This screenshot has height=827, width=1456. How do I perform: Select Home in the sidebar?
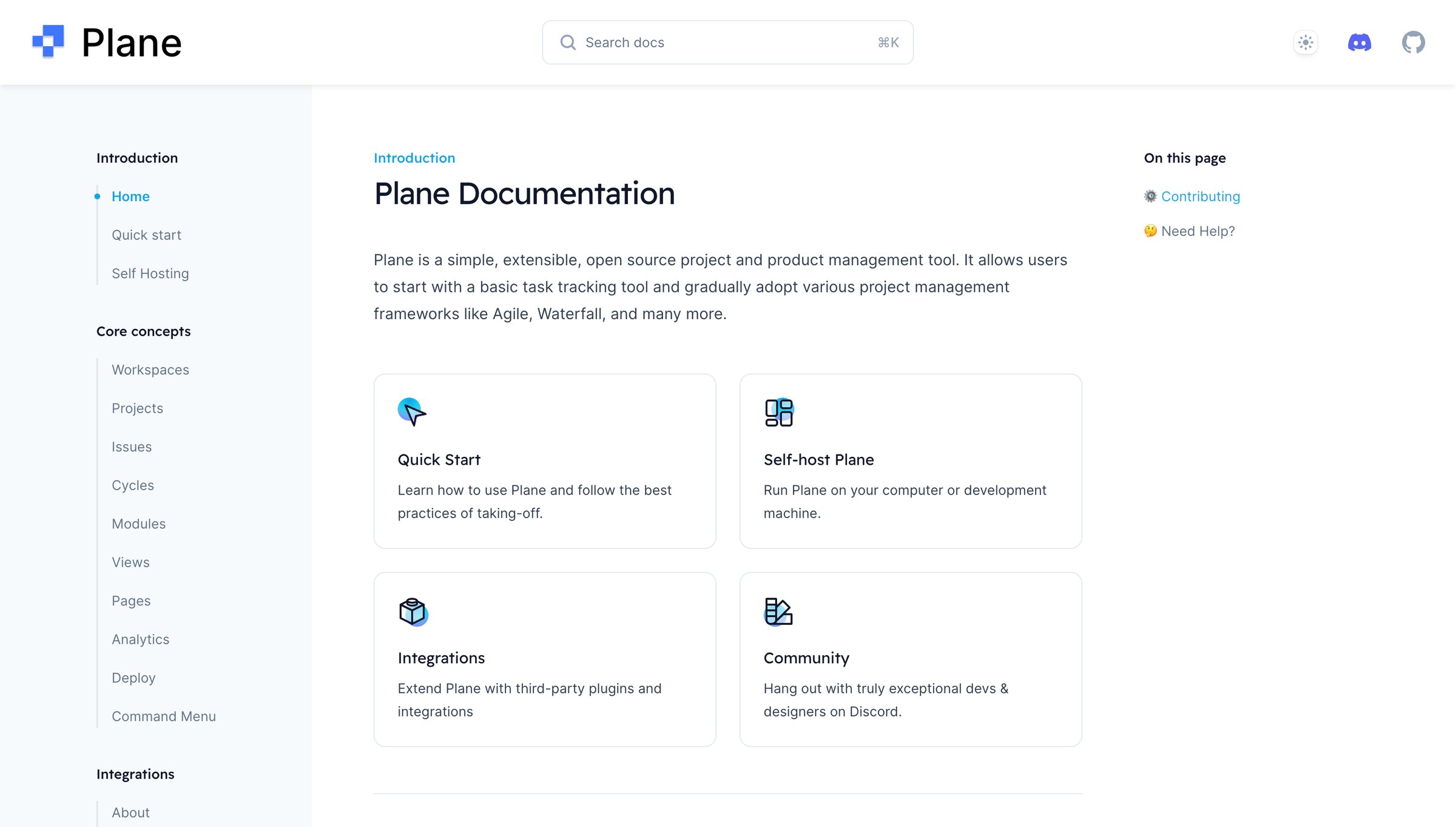click(x=130, y=197)
